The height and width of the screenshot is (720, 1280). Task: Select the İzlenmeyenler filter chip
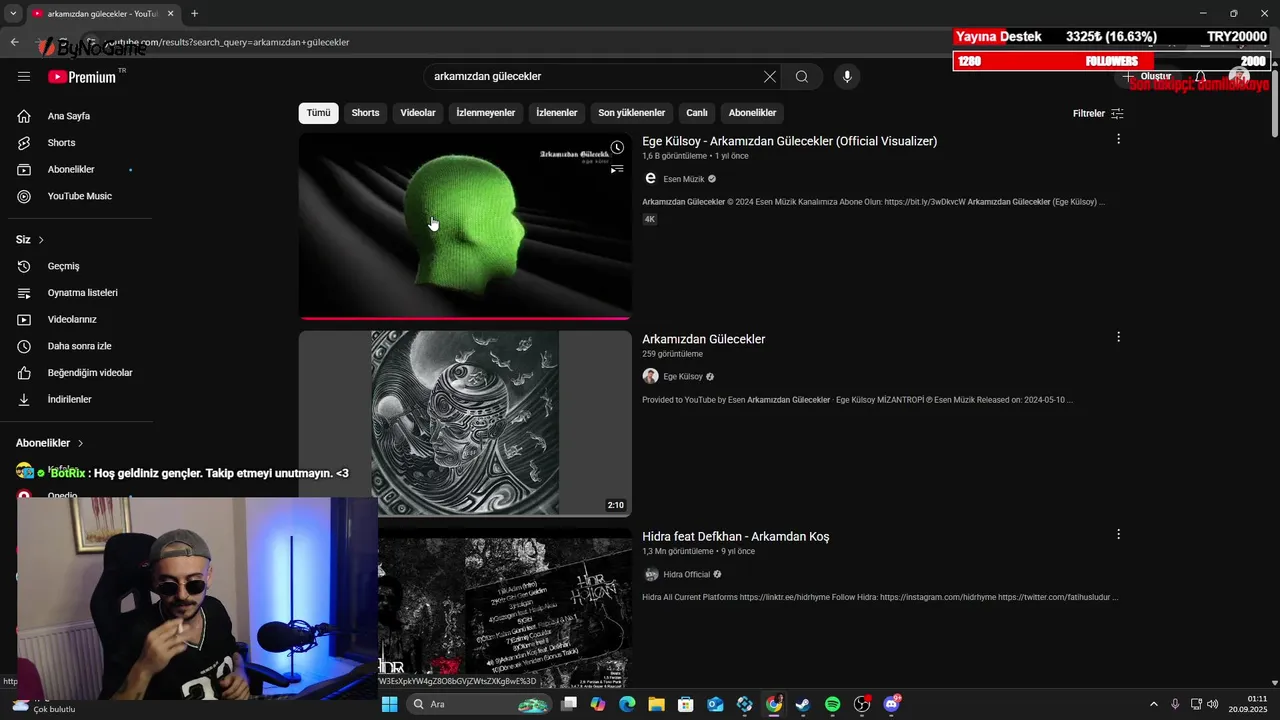click(485, 113)
